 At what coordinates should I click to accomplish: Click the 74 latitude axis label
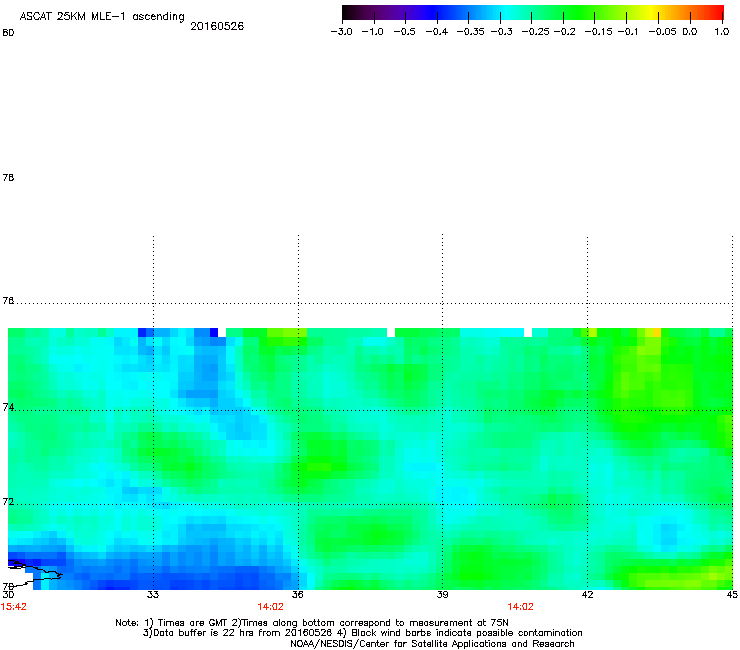pos(8,407)
